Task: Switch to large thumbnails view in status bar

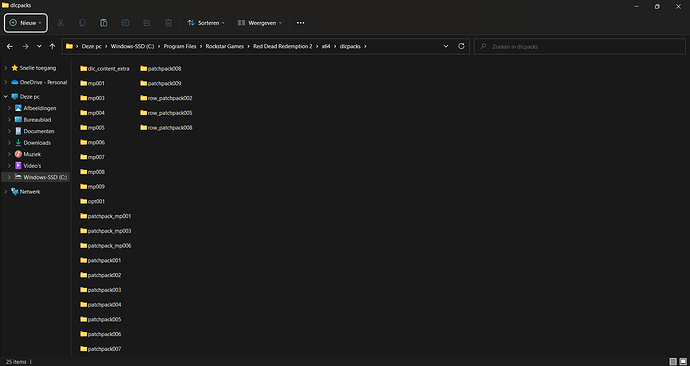Action: tap(683, 362)
